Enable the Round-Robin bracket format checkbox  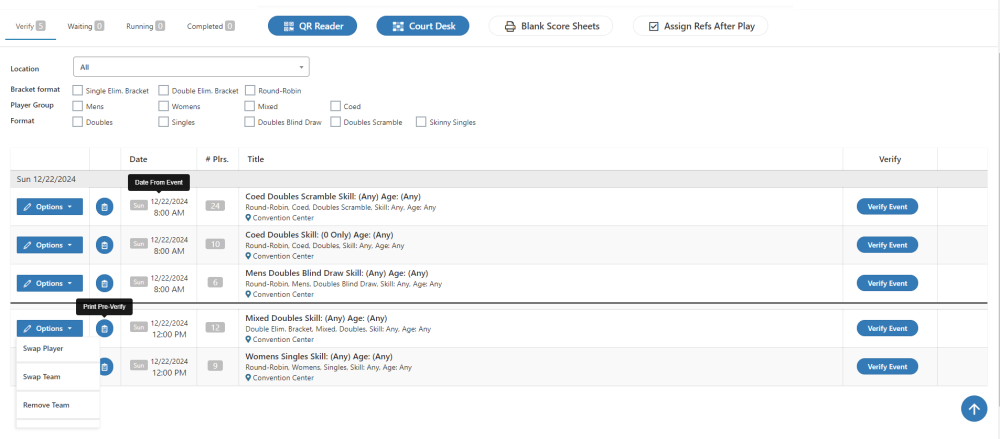(x=250, y=91)
